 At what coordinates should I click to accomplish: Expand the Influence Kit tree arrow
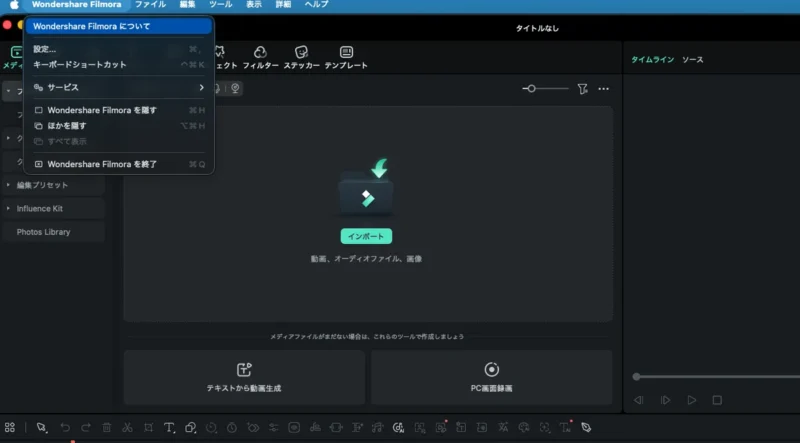(8, 208)
